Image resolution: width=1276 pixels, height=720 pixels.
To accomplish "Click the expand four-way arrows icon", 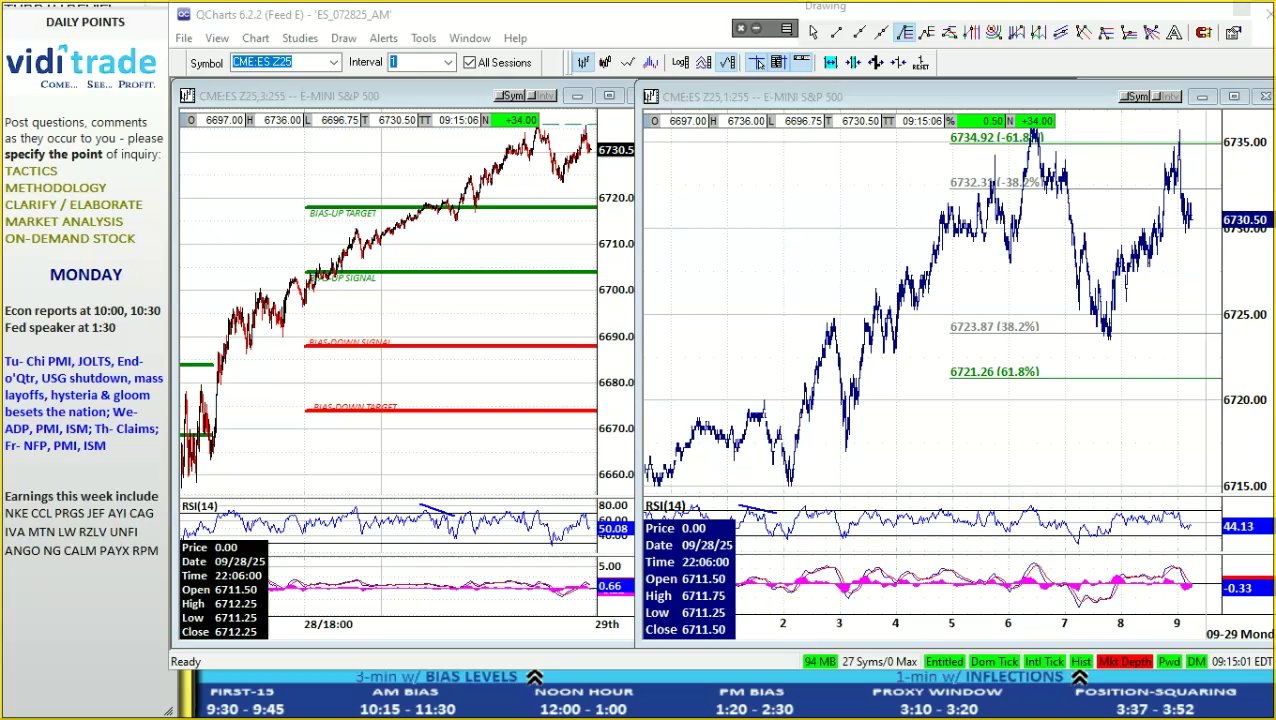I will 876,62.
